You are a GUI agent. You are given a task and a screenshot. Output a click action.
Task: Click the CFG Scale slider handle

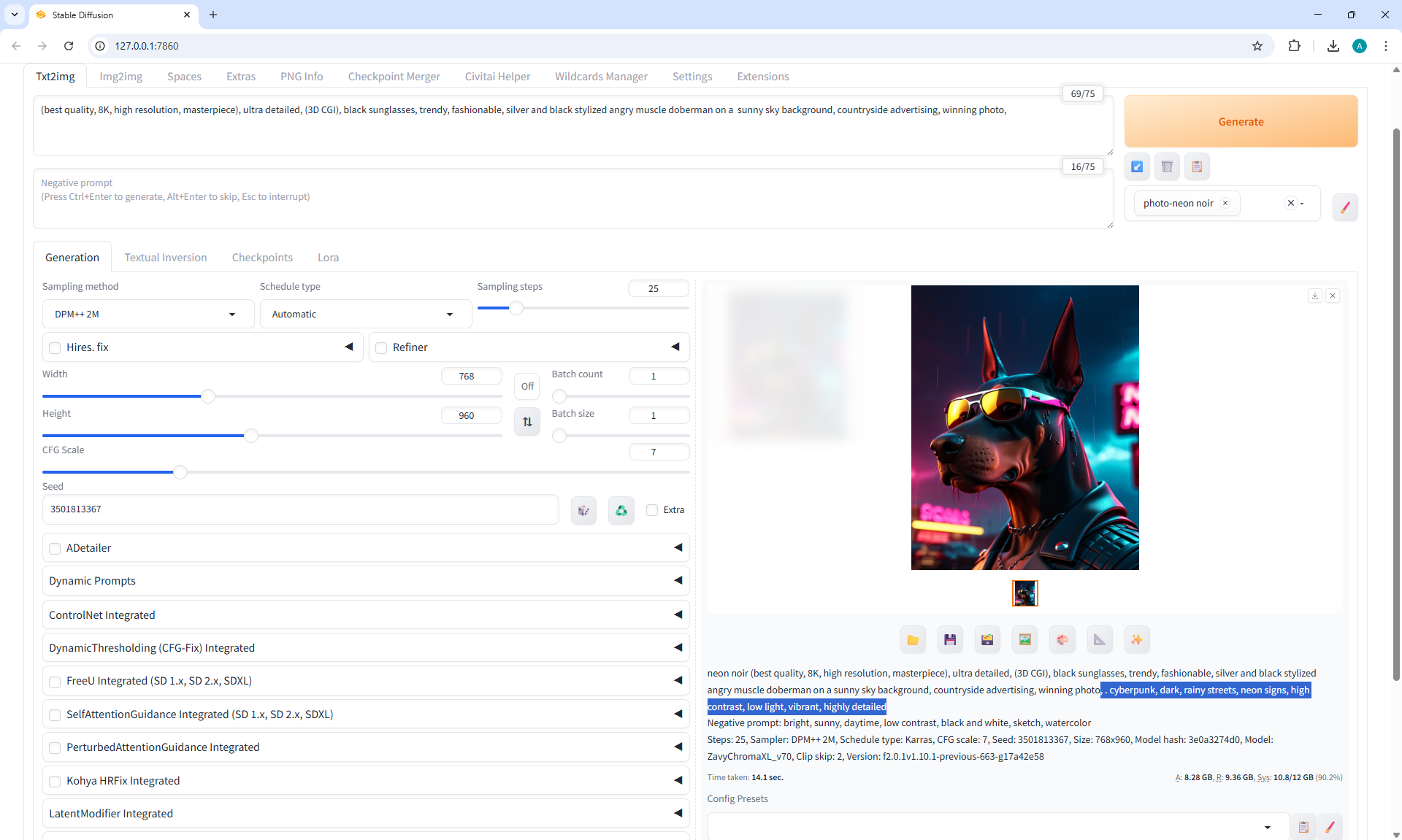coord(180,472)
